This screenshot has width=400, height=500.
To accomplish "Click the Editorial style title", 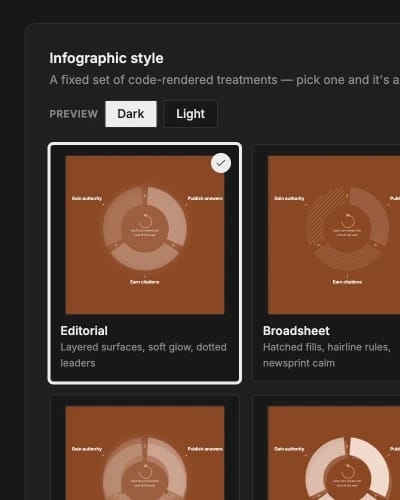I will 84,331.
